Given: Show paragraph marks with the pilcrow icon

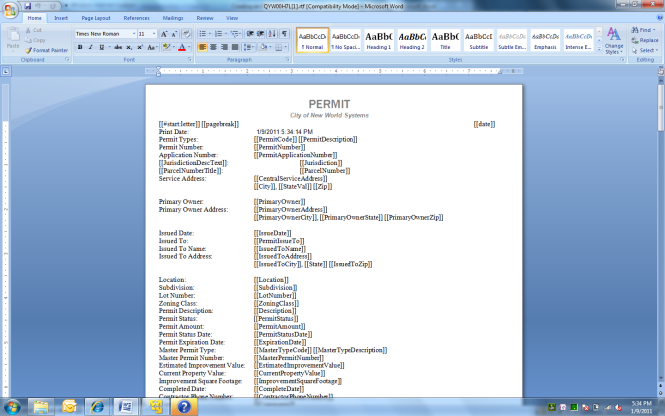Looking at the screenshot, I should (285, 33).
